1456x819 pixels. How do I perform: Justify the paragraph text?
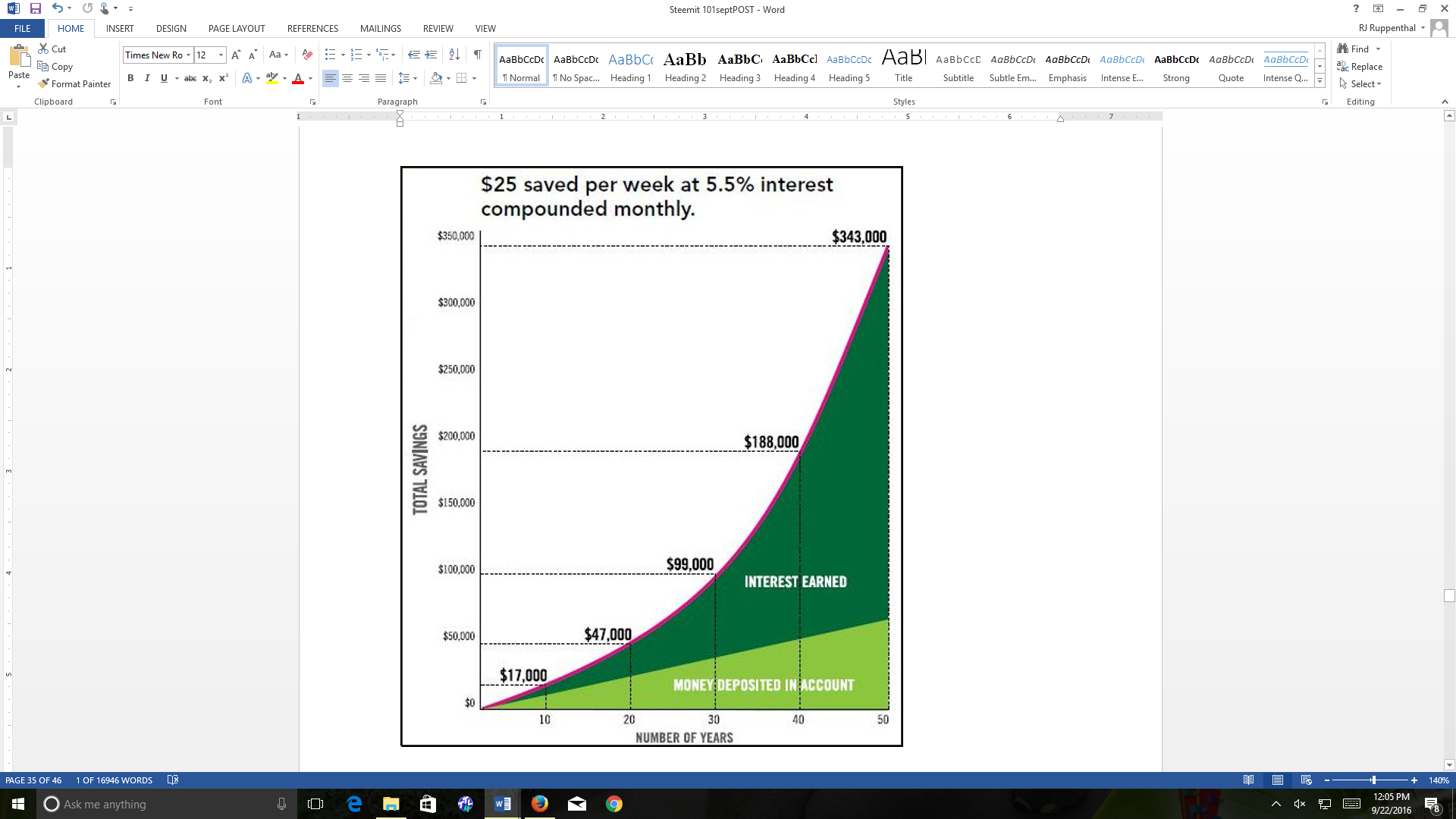click(x=381, y=78)
